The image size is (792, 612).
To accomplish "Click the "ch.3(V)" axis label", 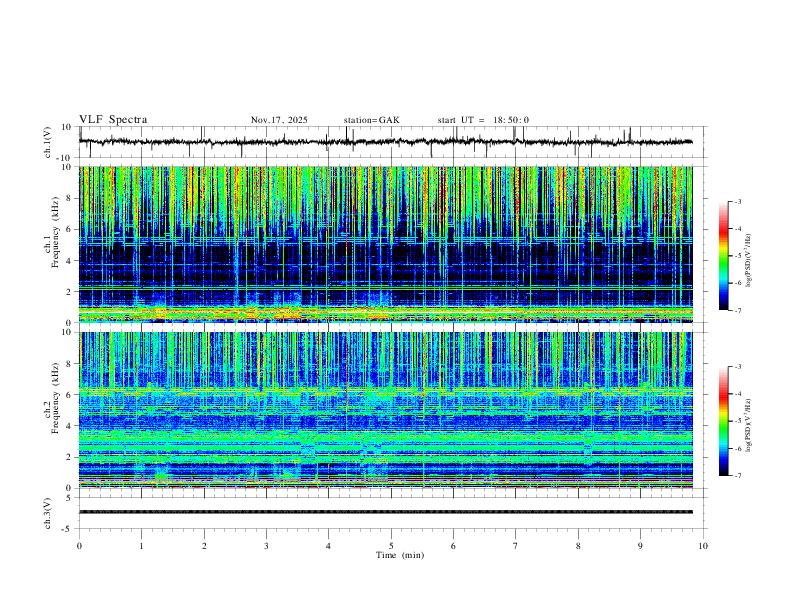I will coord(48,513).
